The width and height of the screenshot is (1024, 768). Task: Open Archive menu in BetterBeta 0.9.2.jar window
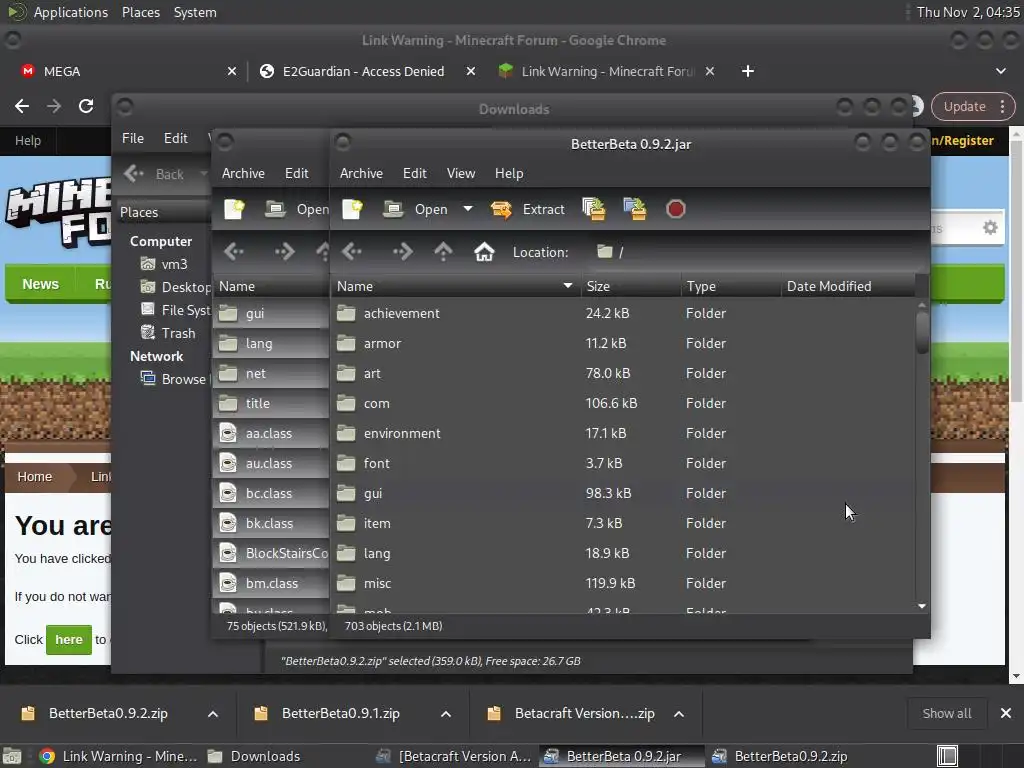tap(361, 174)
